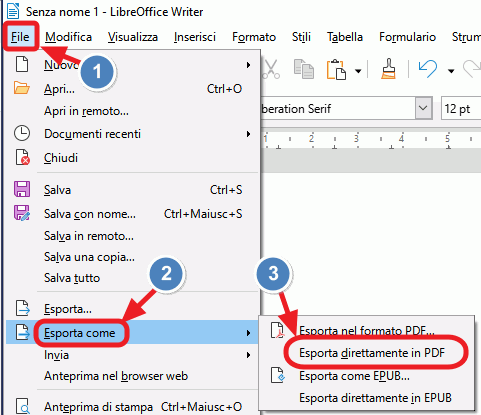Open the Formato menu
The width and height of the screenshot is (481, 415).
pyautogui.click(x=254, y=37)
